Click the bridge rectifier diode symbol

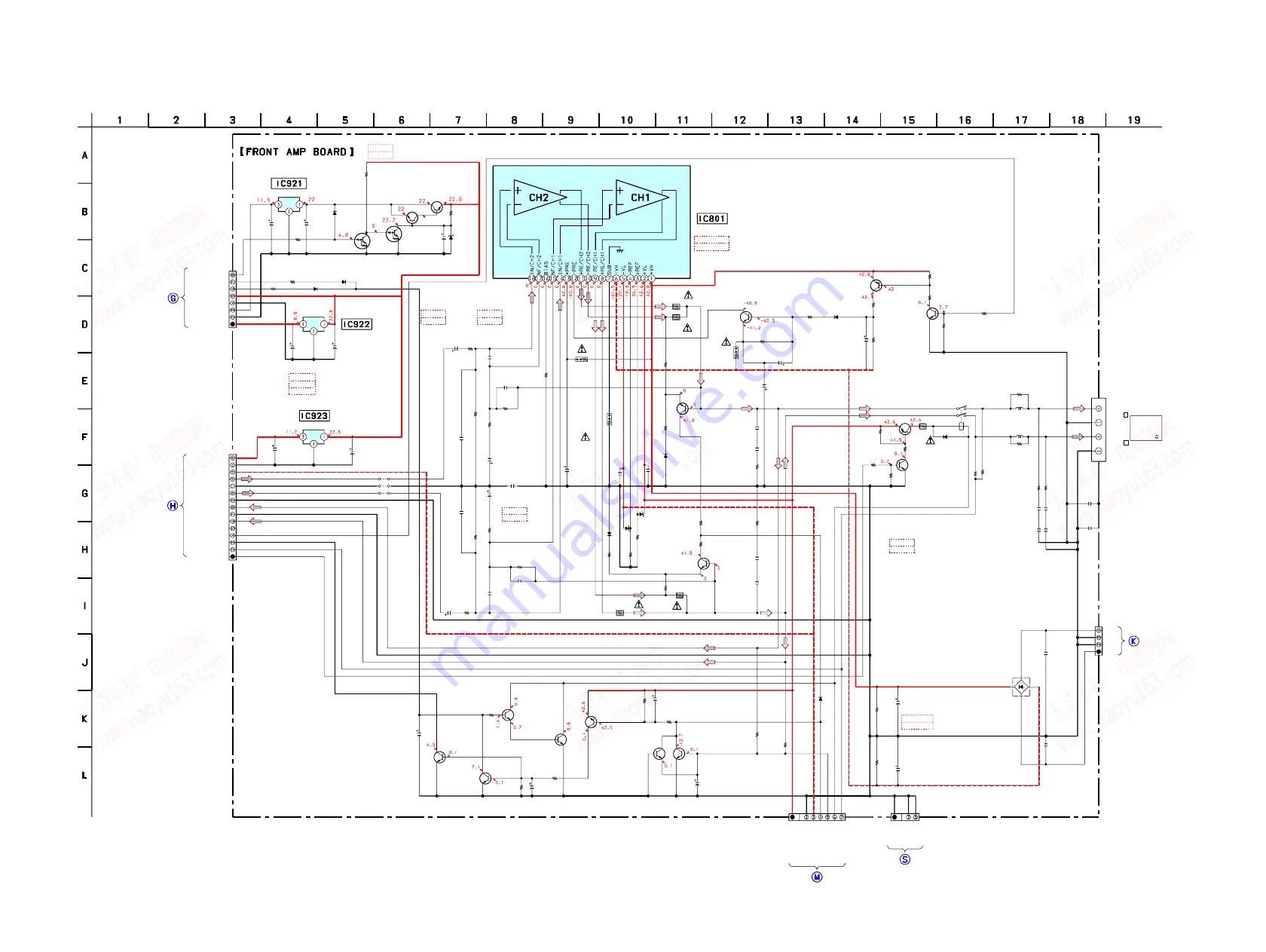1021,687
